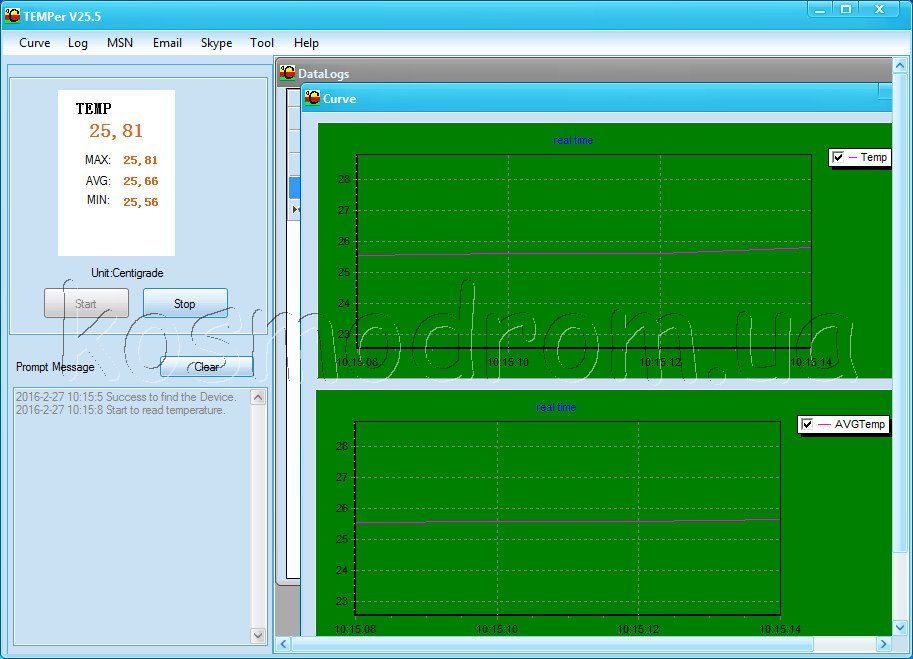This screenshot has width=913, height=659.
Task: Open the Skype menu
Action: [216, 43]
